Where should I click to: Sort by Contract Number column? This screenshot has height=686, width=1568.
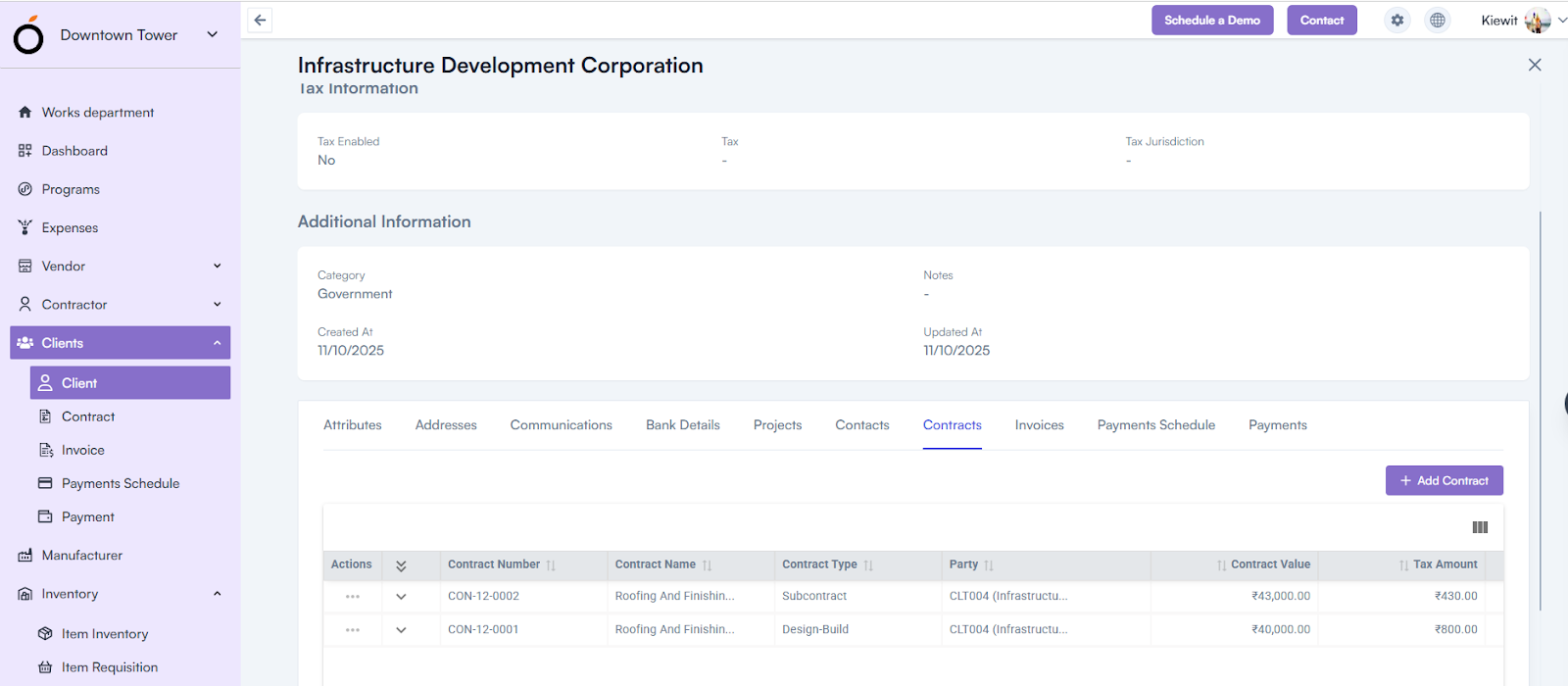click(551, 565)
